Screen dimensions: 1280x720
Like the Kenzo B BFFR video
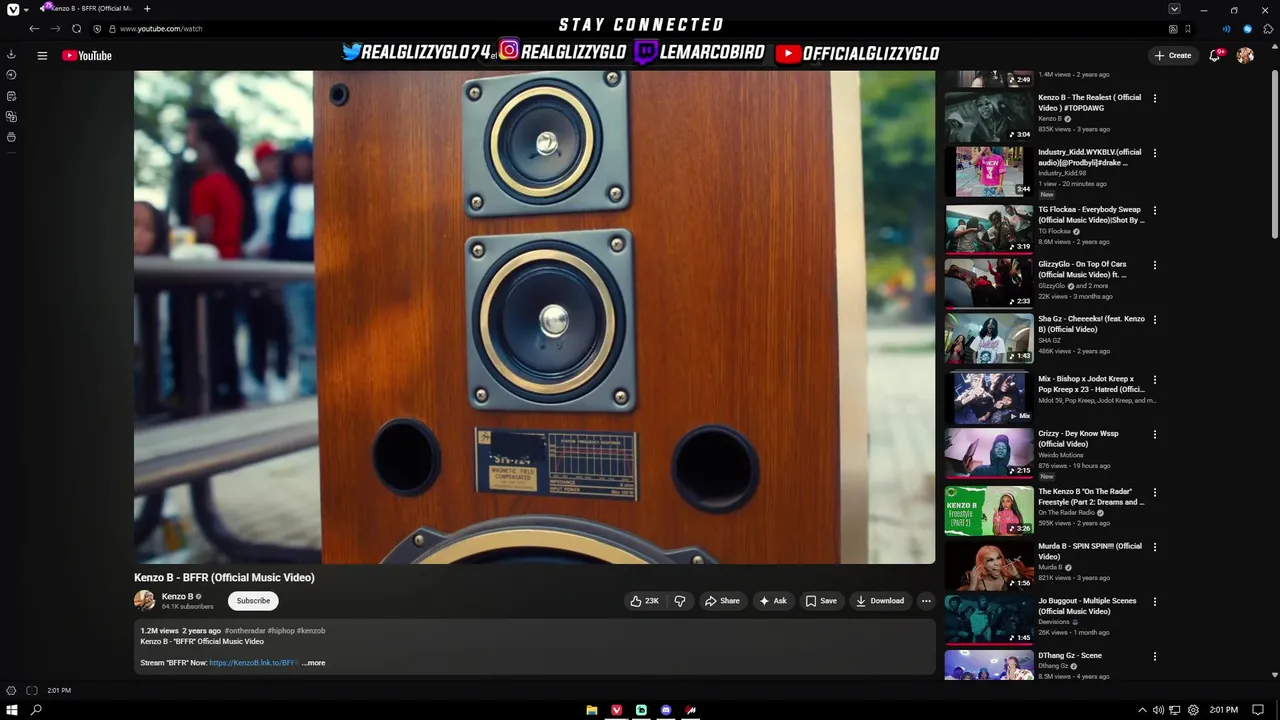point(644,601)
